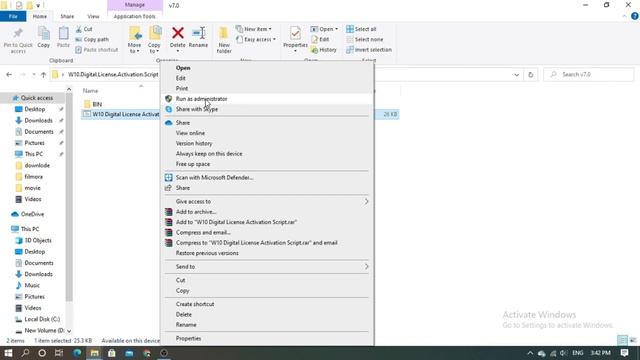Open Local Disk (C:) in sidebar
Viewport: 640px width, 360px height.
point(42,319)
